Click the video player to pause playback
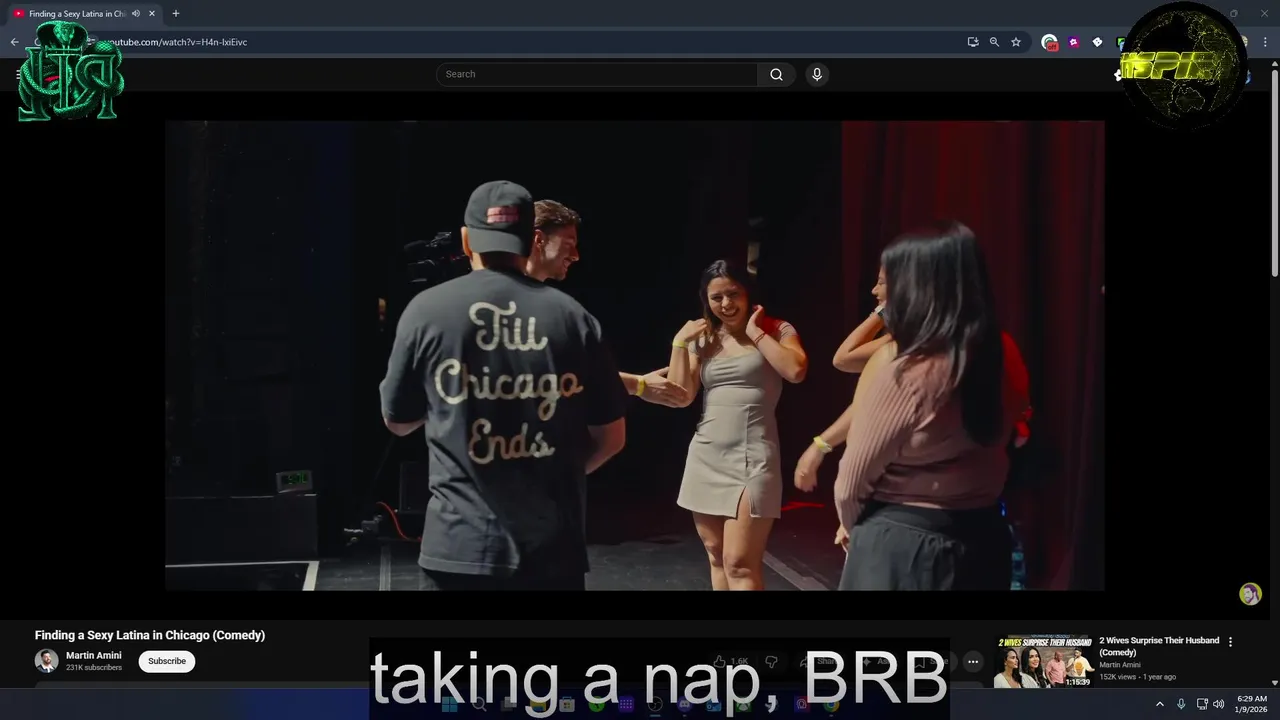The image size is (1280, 720). tap(635, 355)
